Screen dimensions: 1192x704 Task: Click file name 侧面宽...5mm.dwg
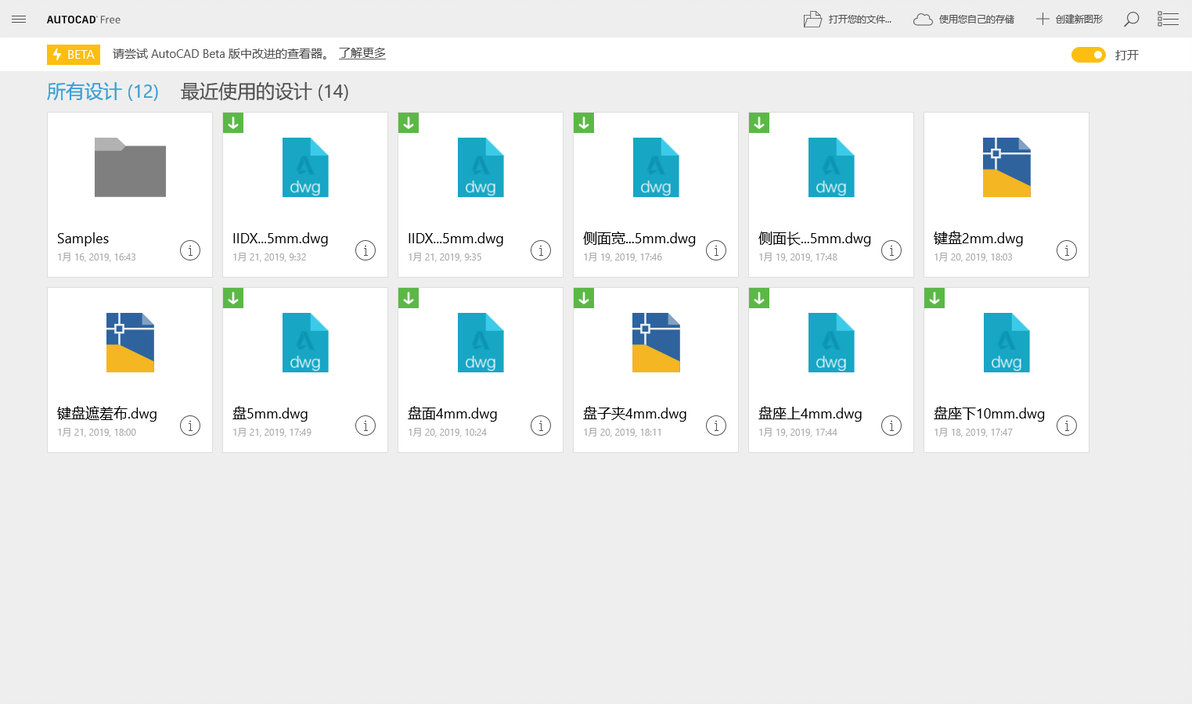(x=639, y=239)
